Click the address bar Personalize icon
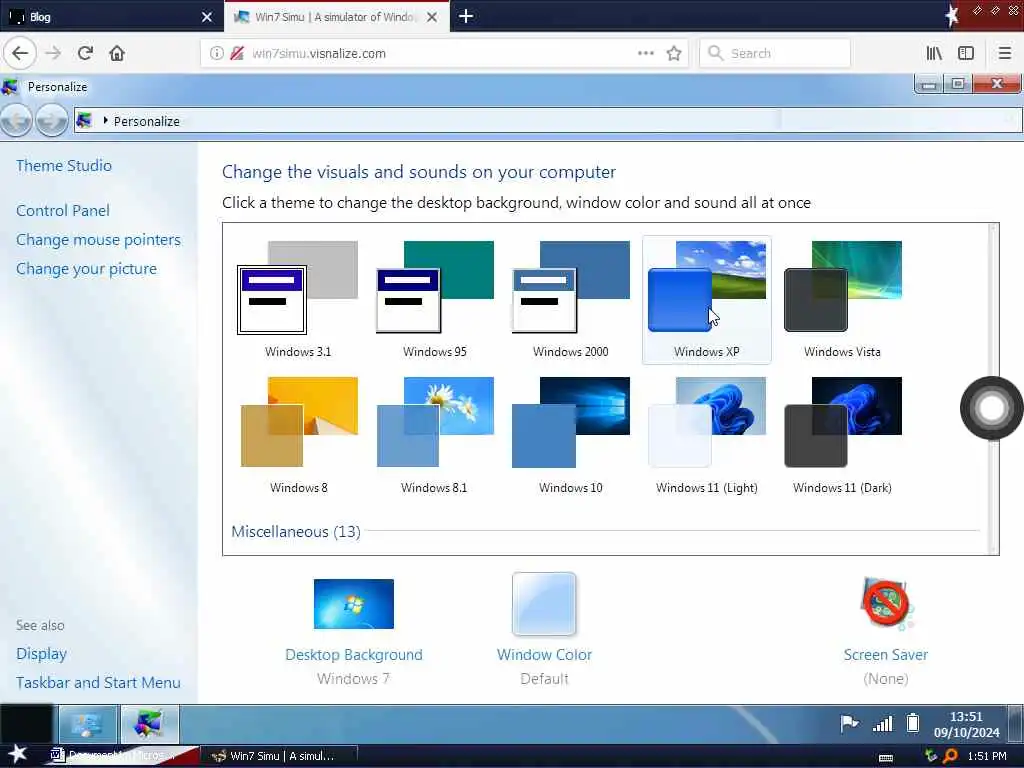 tap(84, 120)
